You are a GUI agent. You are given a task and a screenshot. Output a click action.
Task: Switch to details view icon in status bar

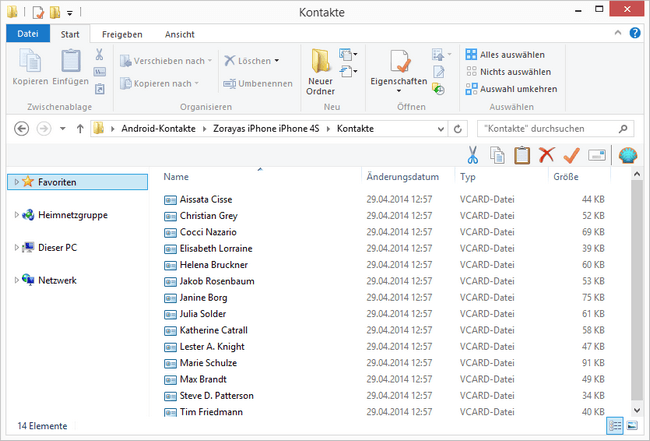[x=615, y=426]
